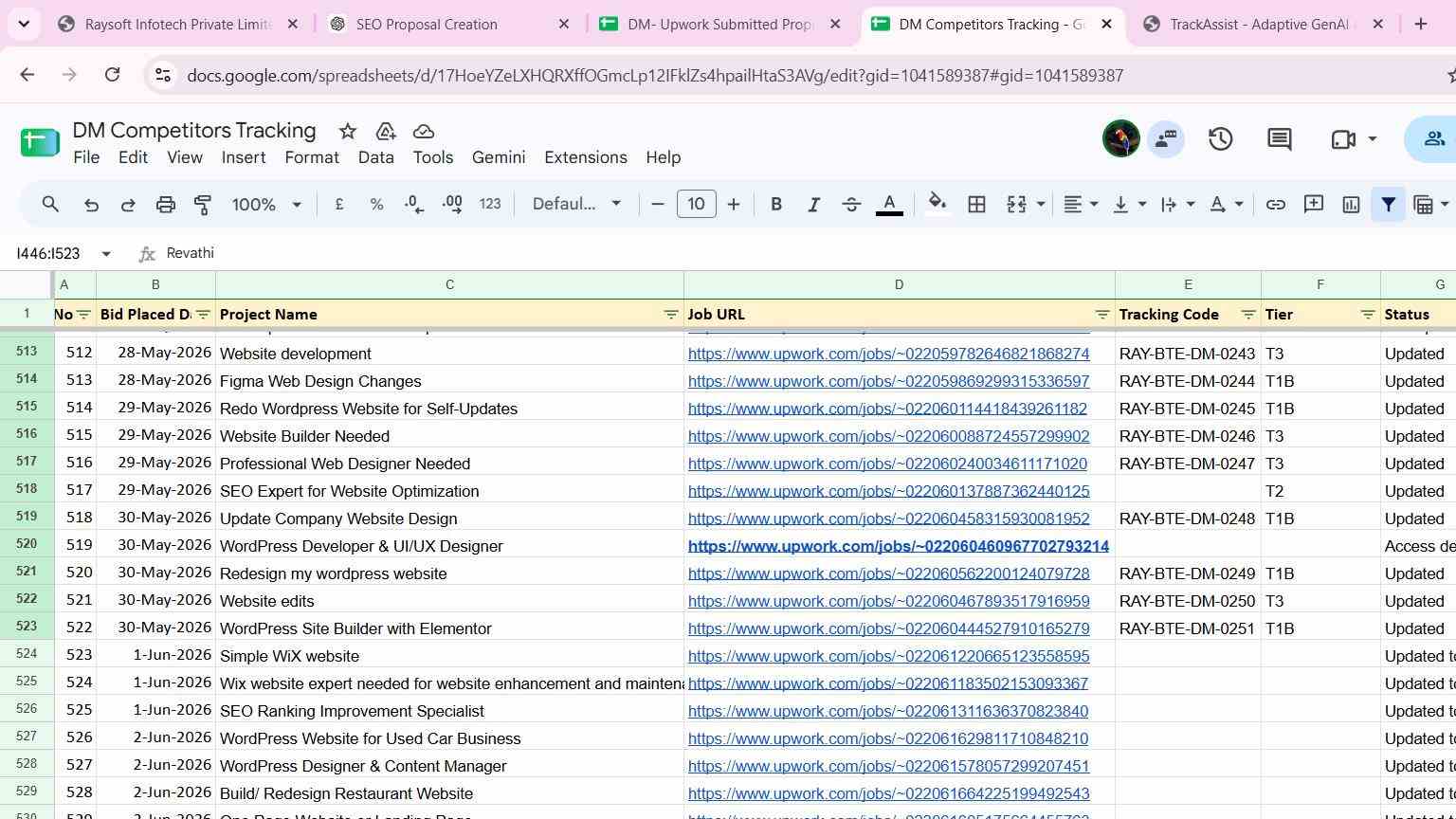
Task: Click the print icon
Action: point(165,204)
